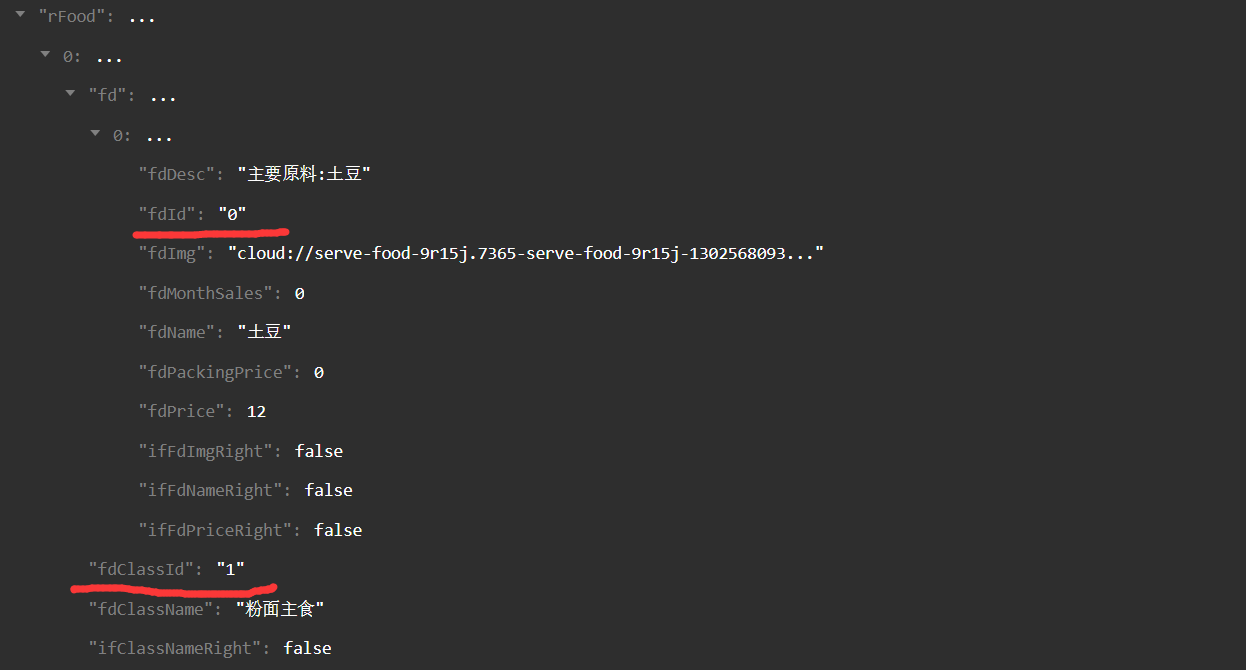Collapse the 0 item inside fd
Image resolution: width=1246 pixels, height=670 pixels.
click(95, 132)
